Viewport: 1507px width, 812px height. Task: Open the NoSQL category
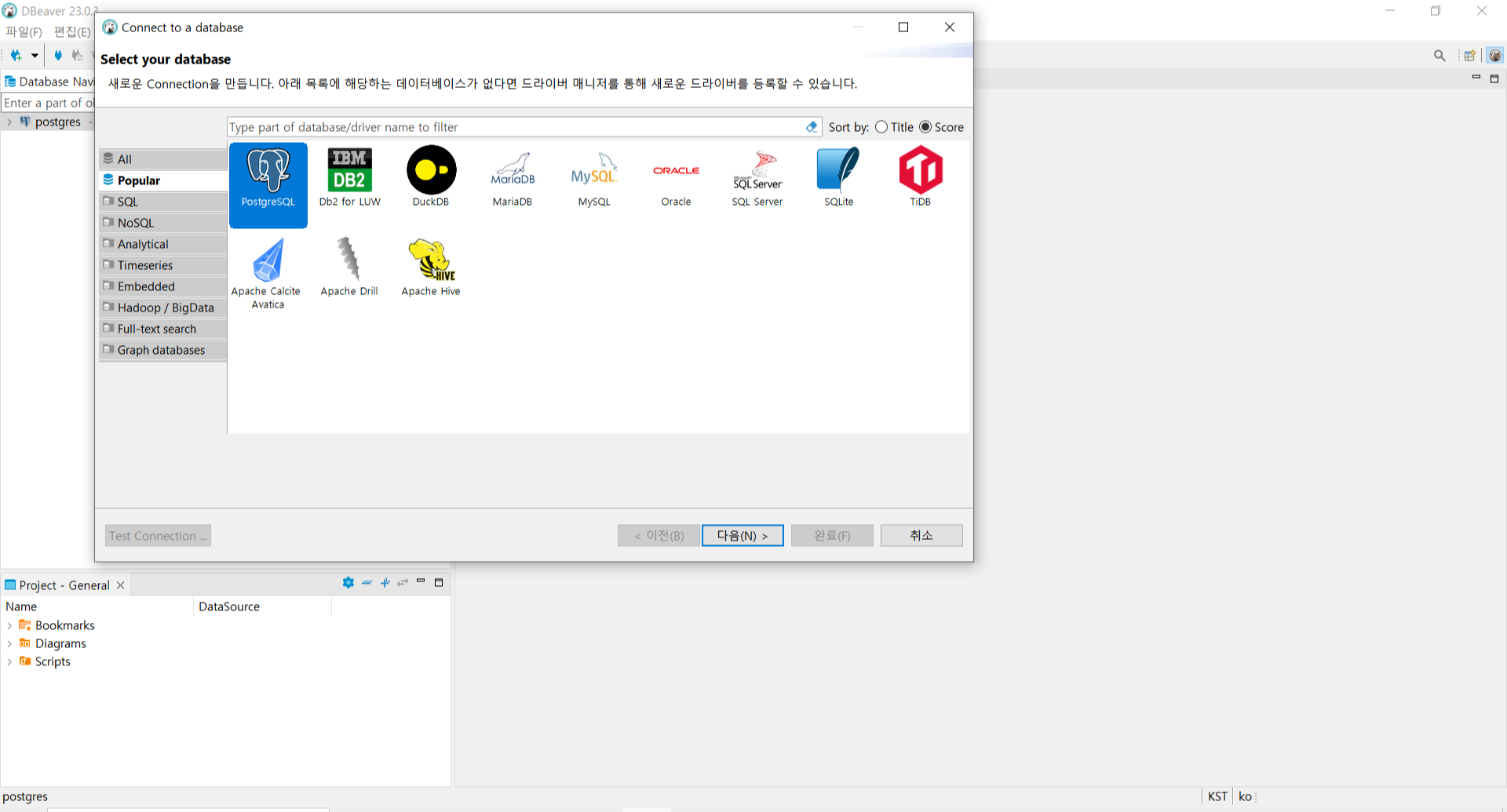click(163, 223)
